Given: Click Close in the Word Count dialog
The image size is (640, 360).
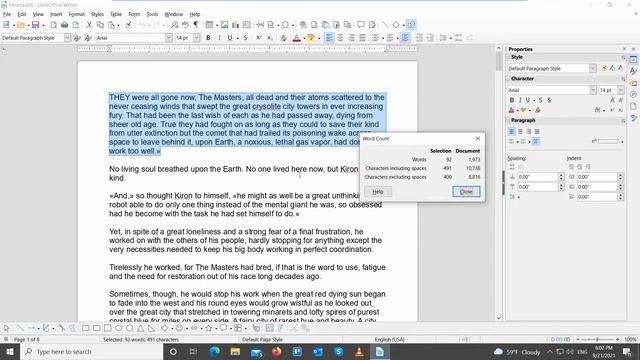Looking at the screenshot, I should pos(466,191).
